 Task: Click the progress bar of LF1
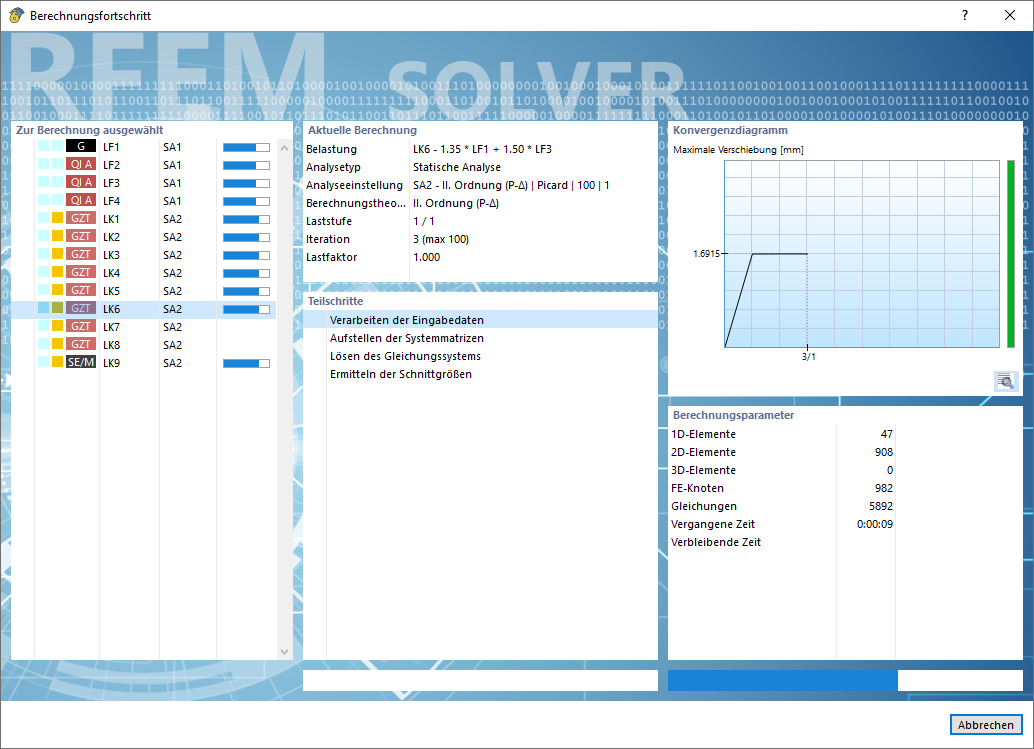coord(246,147)
